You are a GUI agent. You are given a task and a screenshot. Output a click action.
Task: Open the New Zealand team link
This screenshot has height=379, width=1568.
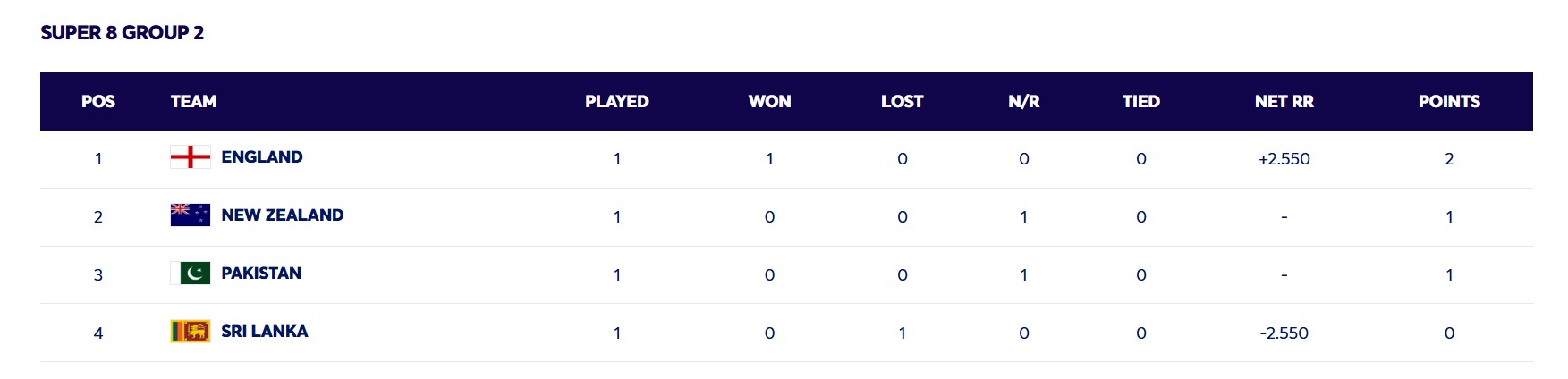pyautogui.click(x=283, y=215)
